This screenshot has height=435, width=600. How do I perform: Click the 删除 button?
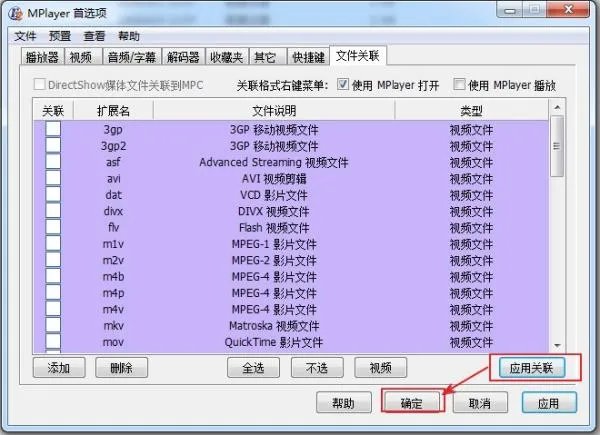[x=121, y=368]
